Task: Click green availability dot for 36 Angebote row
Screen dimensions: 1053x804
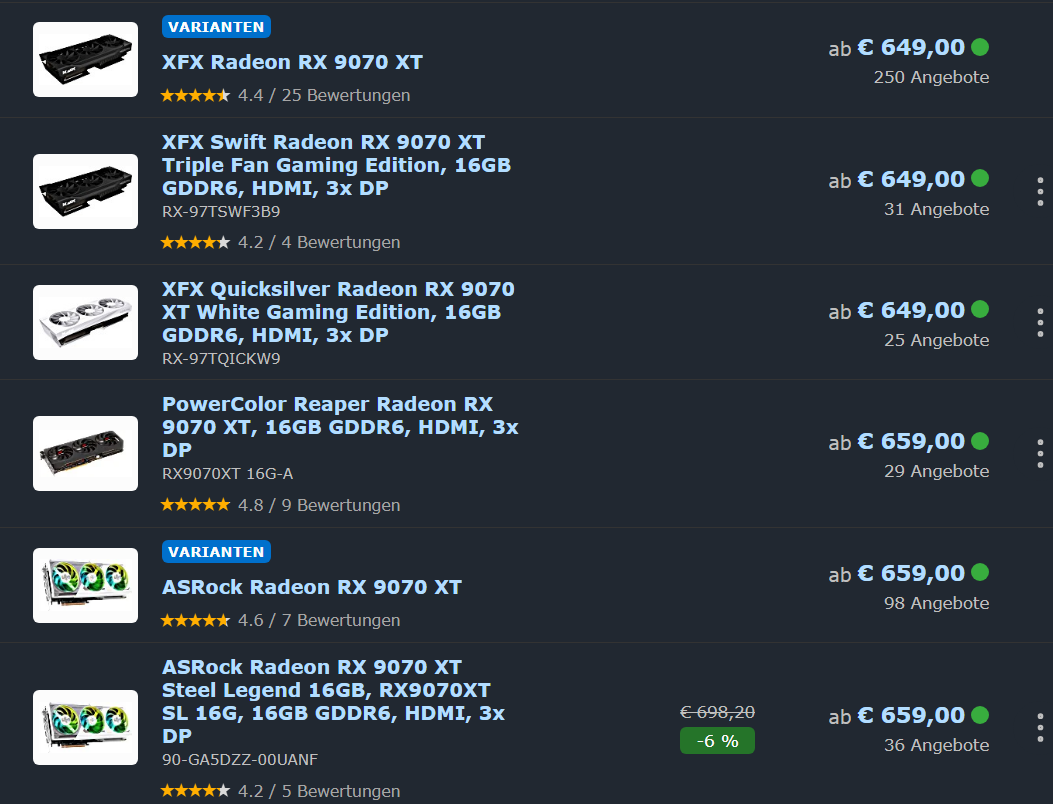Action: click(980, 715)
